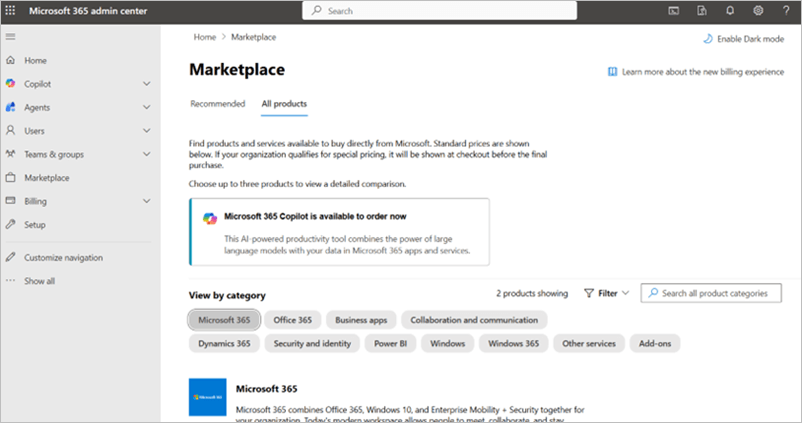802x423 pixels.
Task: Select the Office 365 category chip
Action: click(x=293, y=320)
